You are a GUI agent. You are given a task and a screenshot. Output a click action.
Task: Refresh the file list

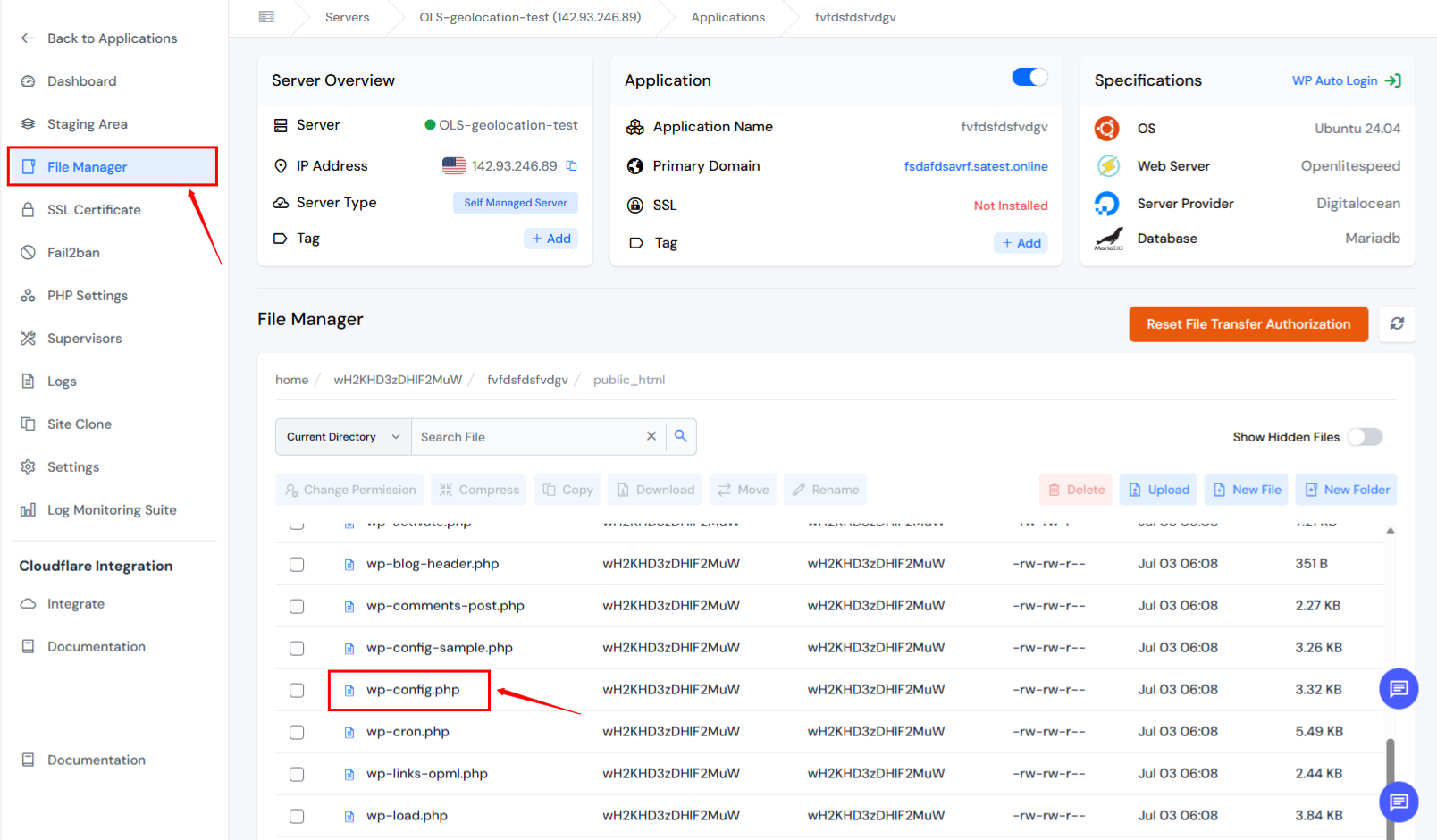[1397, 323]
